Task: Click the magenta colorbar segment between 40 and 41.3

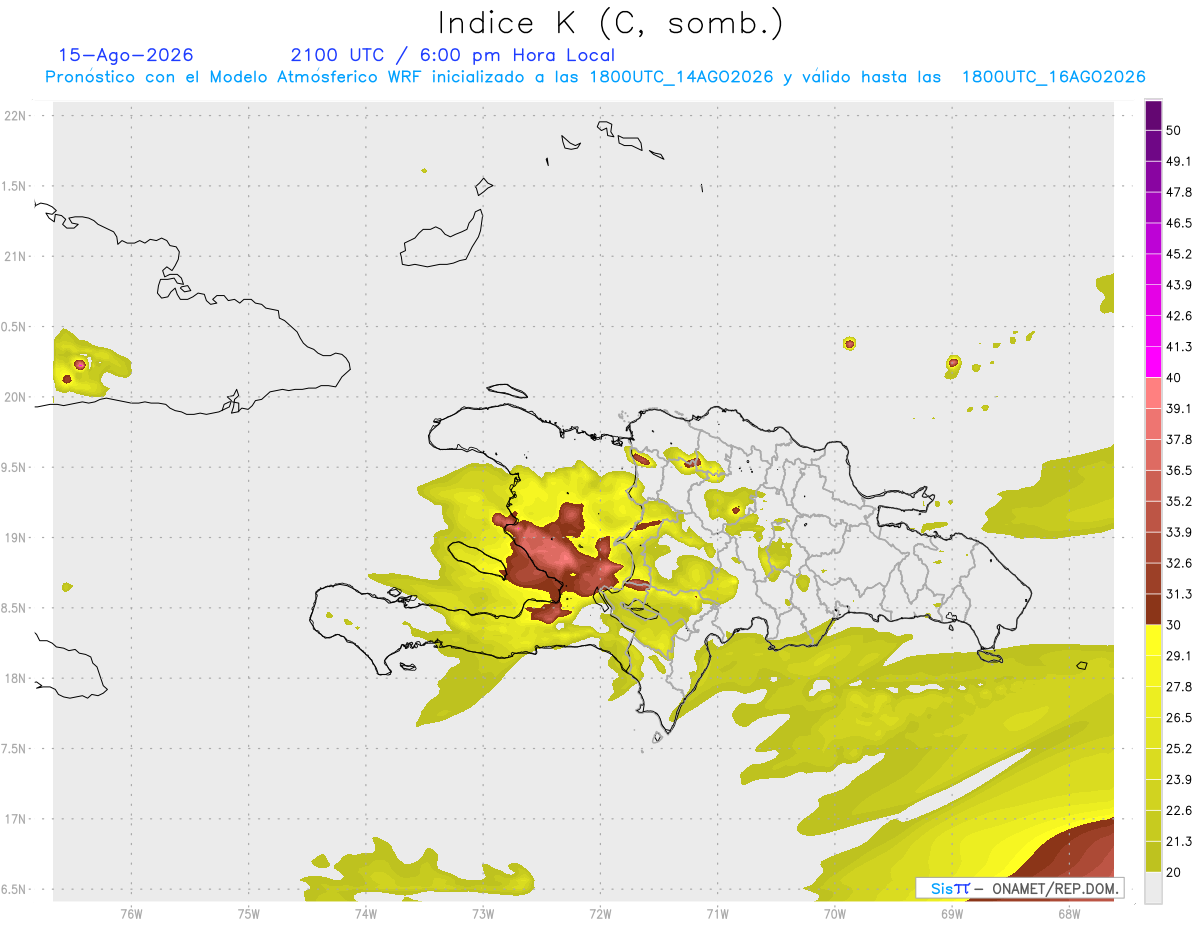Action: (1153, 361)
